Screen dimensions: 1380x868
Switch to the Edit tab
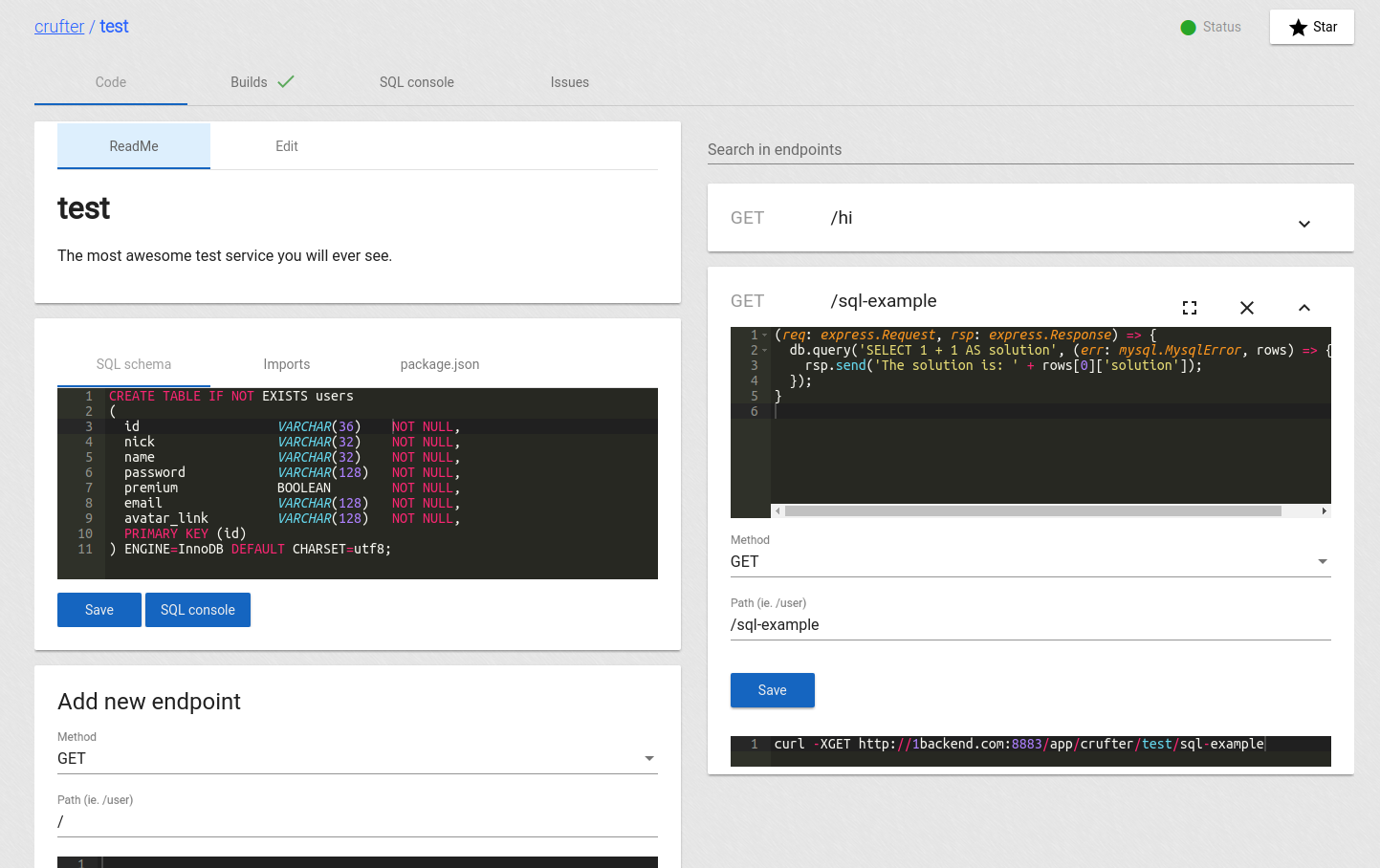[287, 146]
